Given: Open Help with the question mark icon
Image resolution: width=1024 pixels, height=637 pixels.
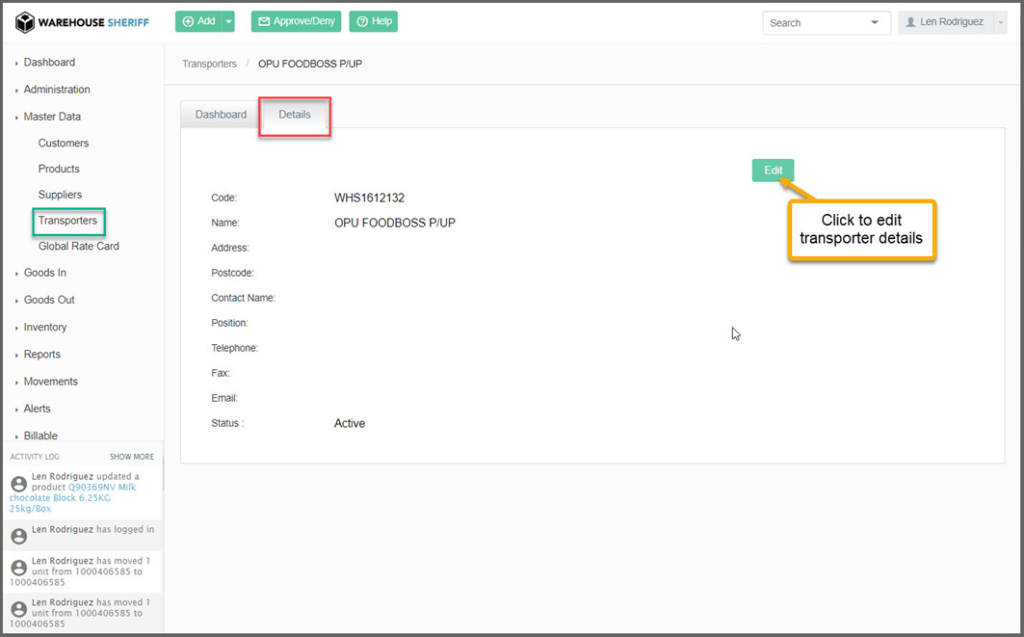Looking at the screenshot, I should [373, 21].
